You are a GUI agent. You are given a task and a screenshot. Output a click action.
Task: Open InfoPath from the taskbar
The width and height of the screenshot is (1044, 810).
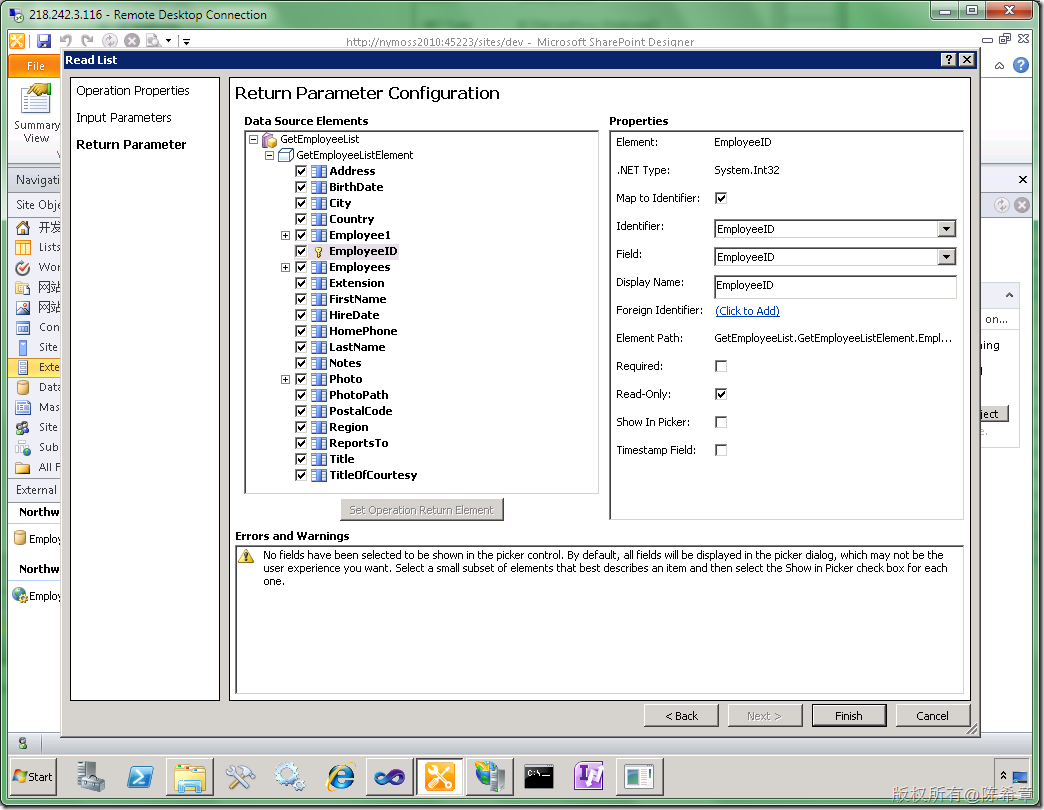click(x=589, y=777)
